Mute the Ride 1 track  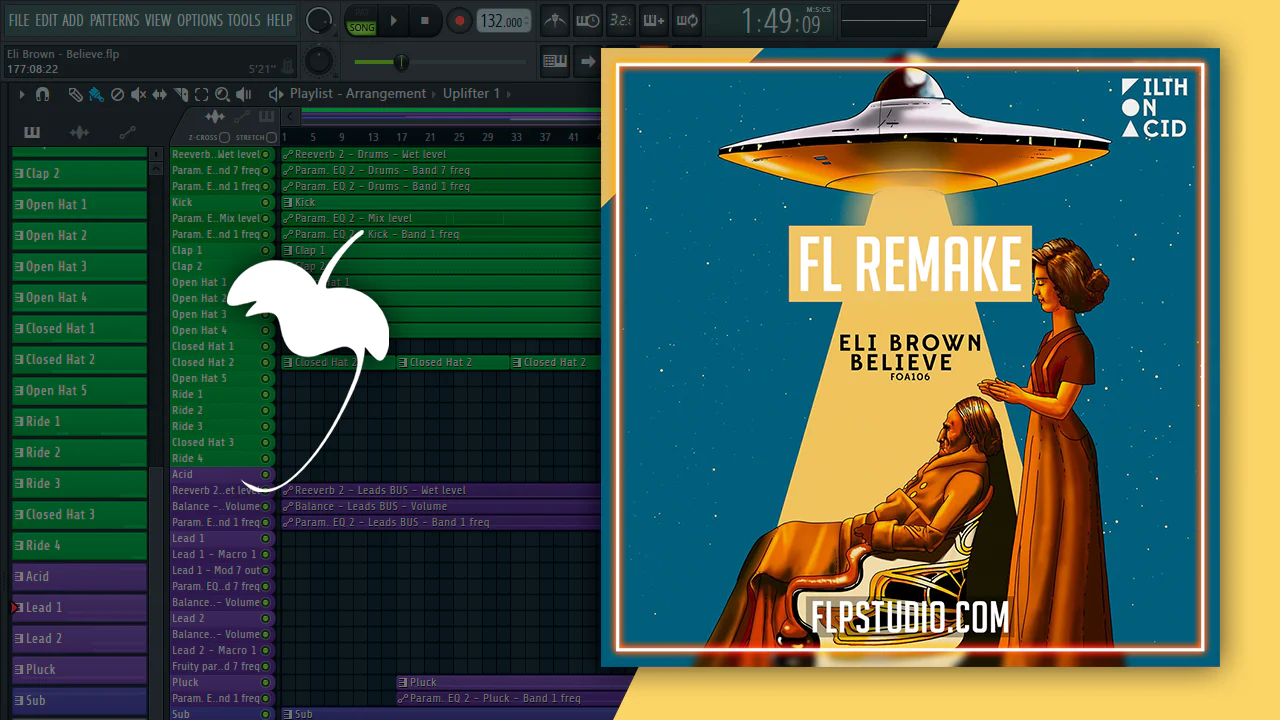265,394
